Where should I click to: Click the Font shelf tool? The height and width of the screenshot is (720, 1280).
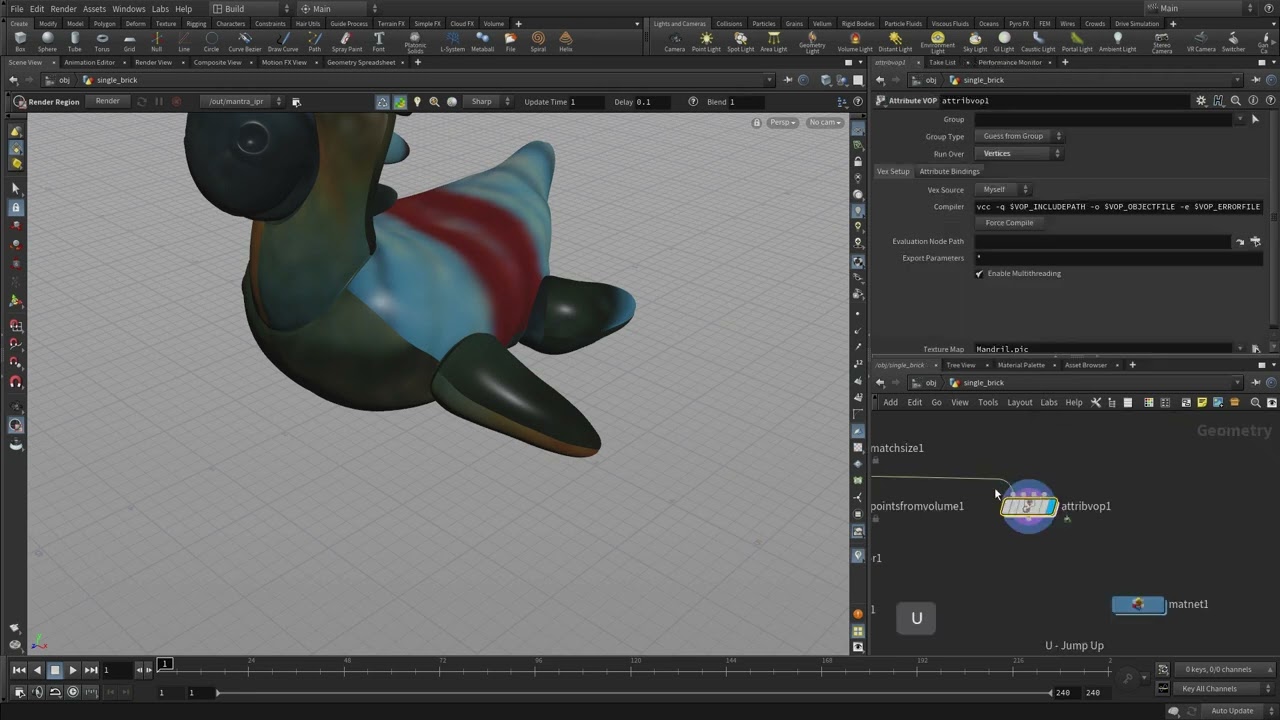[x=378, y=41]
